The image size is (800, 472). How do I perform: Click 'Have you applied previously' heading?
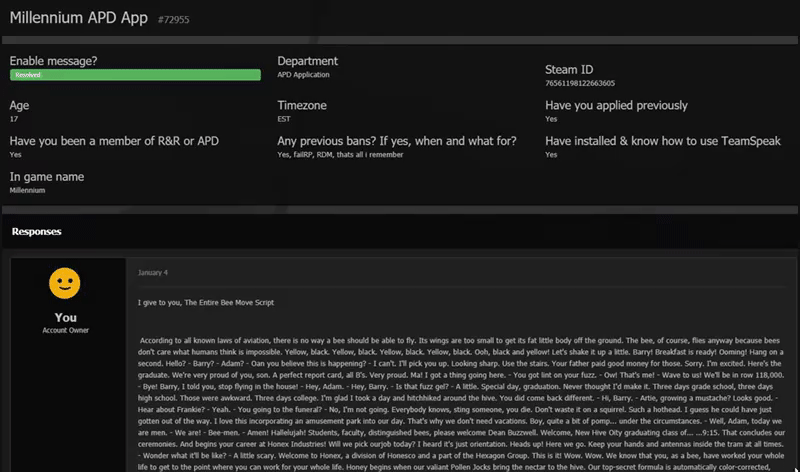pyautogui.click(x=616, y=105)
